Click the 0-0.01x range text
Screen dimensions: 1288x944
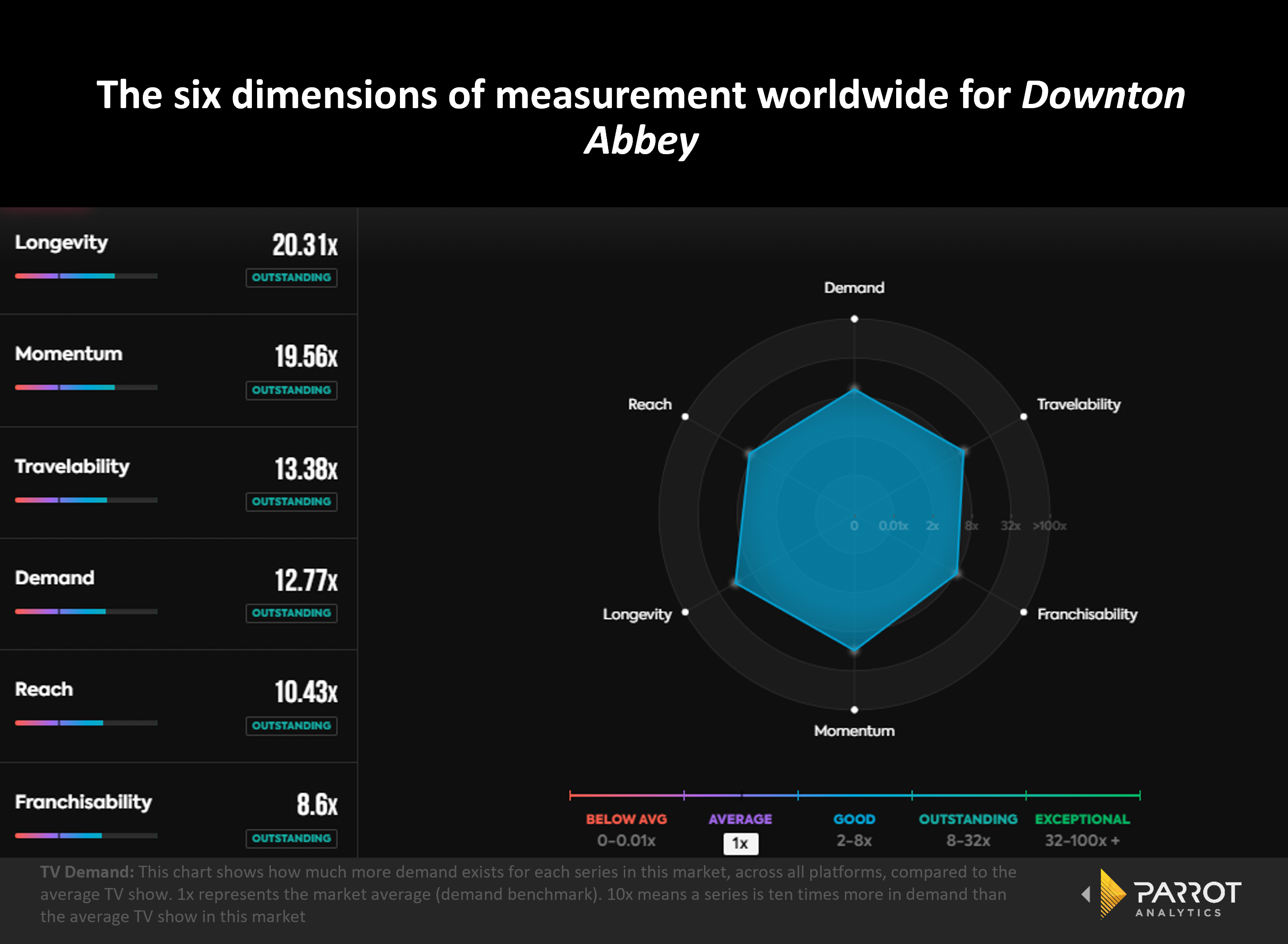pos(626,841)
